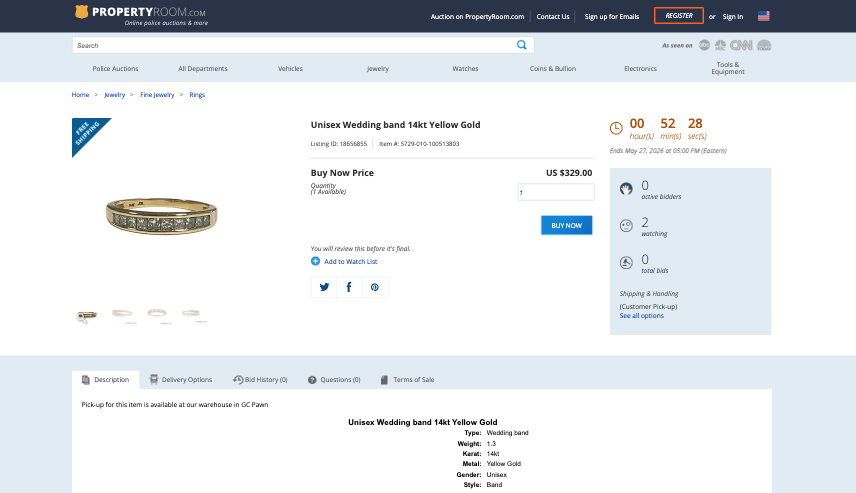Click Sign up for Emails

611,16
